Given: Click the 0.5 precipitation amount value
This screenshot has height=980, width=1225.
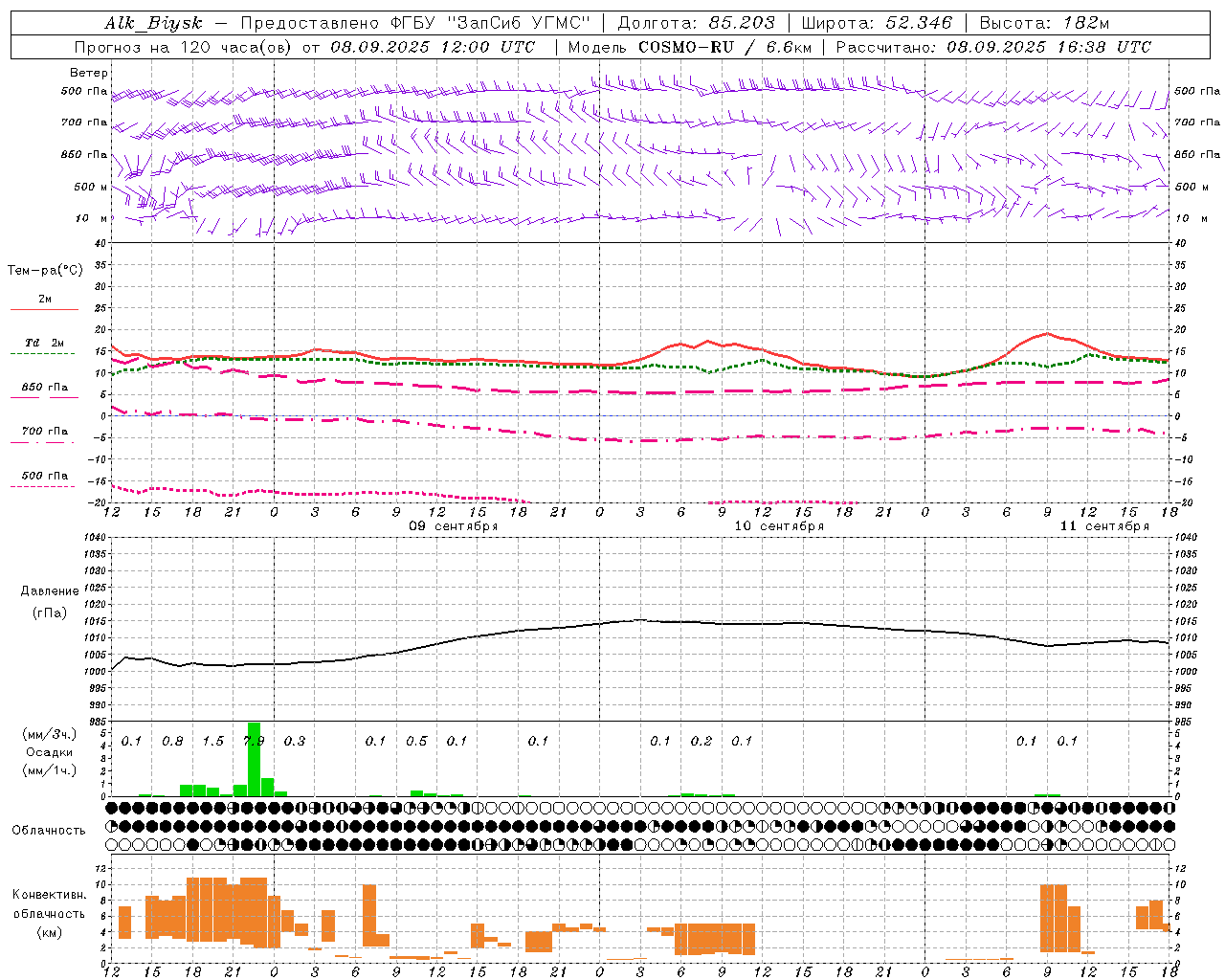Looking at the screenshot, I should pos(416,741).
